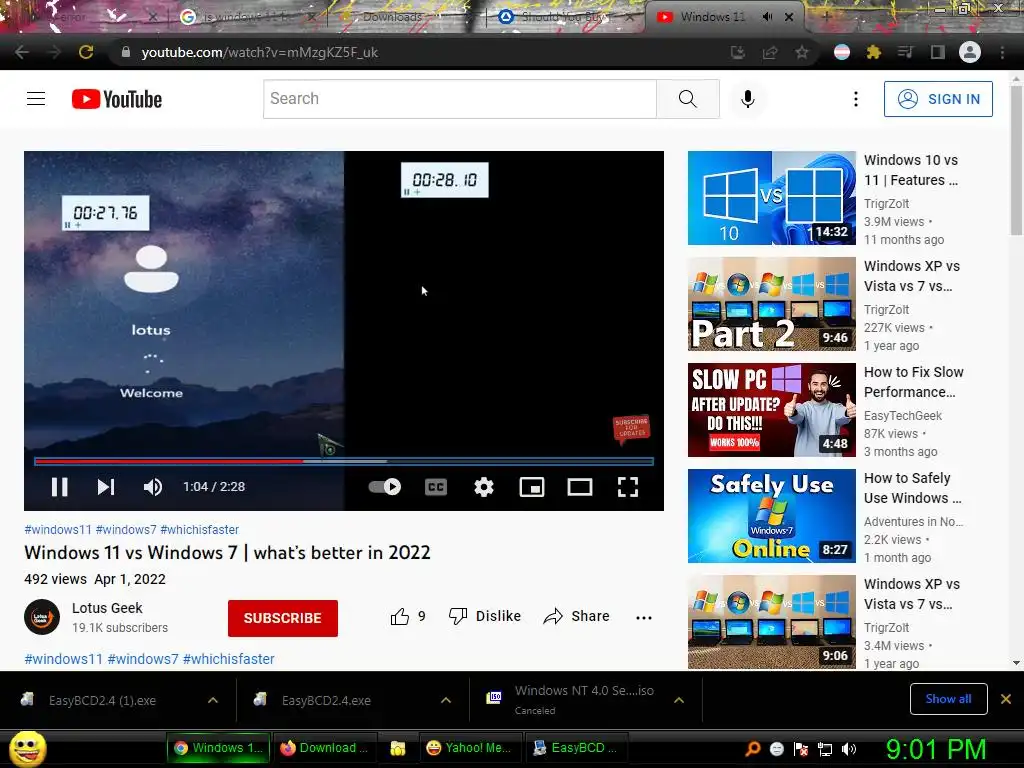
Task: Seek on the video progress bar
Action: 344,462
